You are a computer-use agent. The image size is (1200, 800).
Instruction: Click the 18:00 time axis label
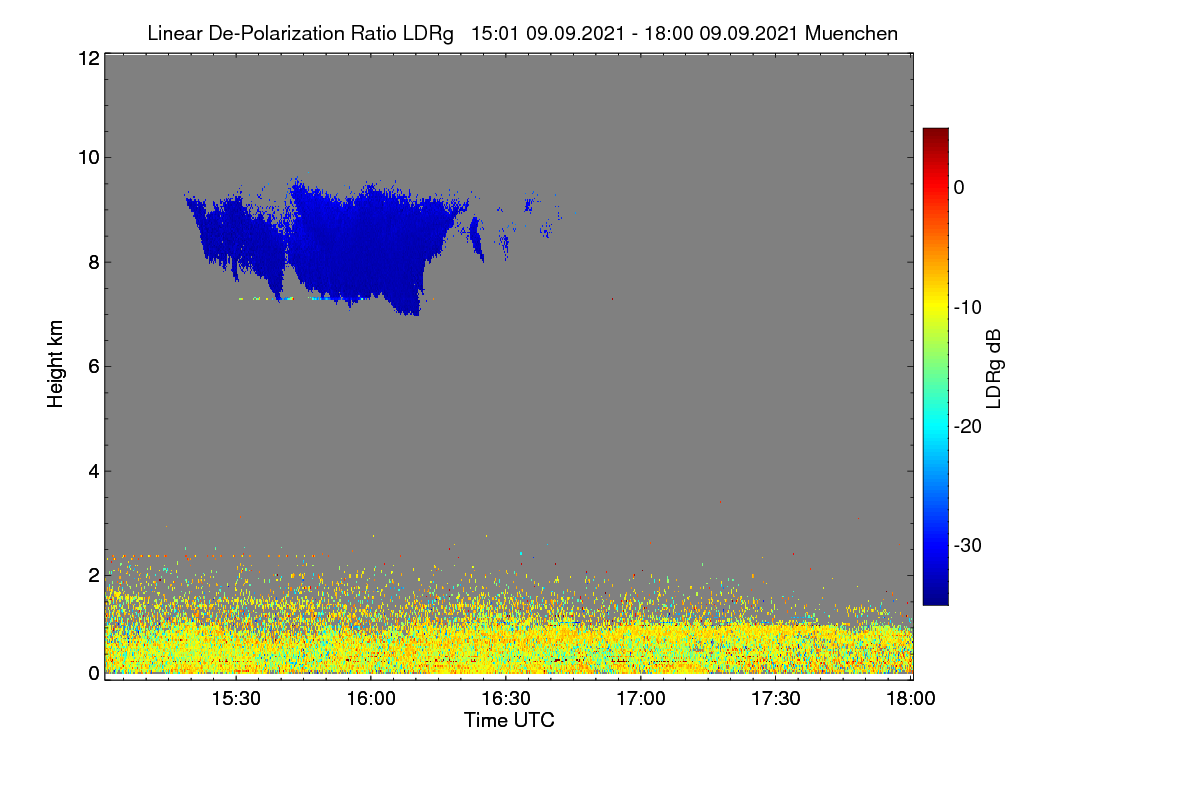pos(911,699)
